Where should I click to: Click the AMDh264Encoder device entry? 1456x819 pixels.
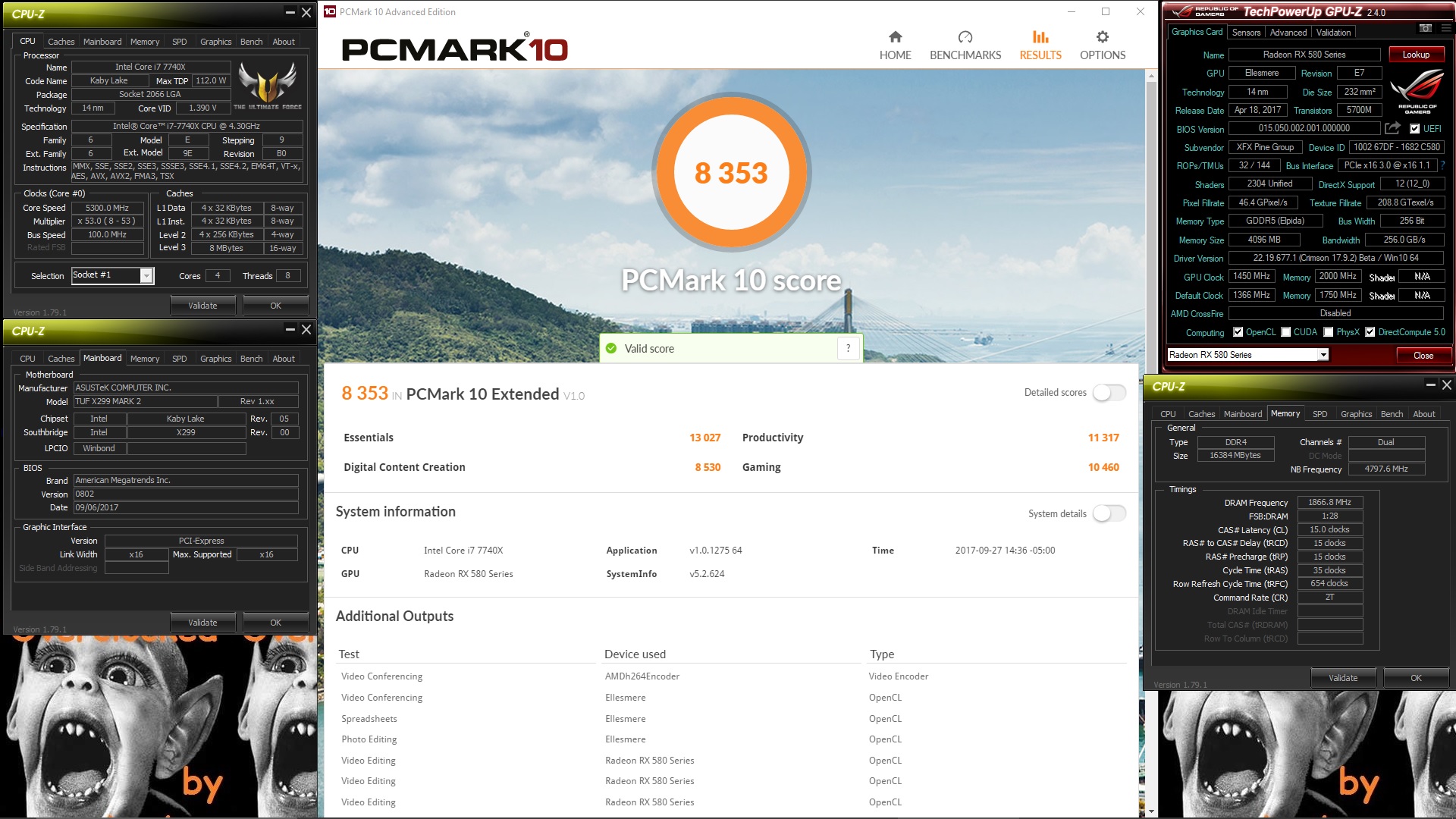[x=642, y=676]
